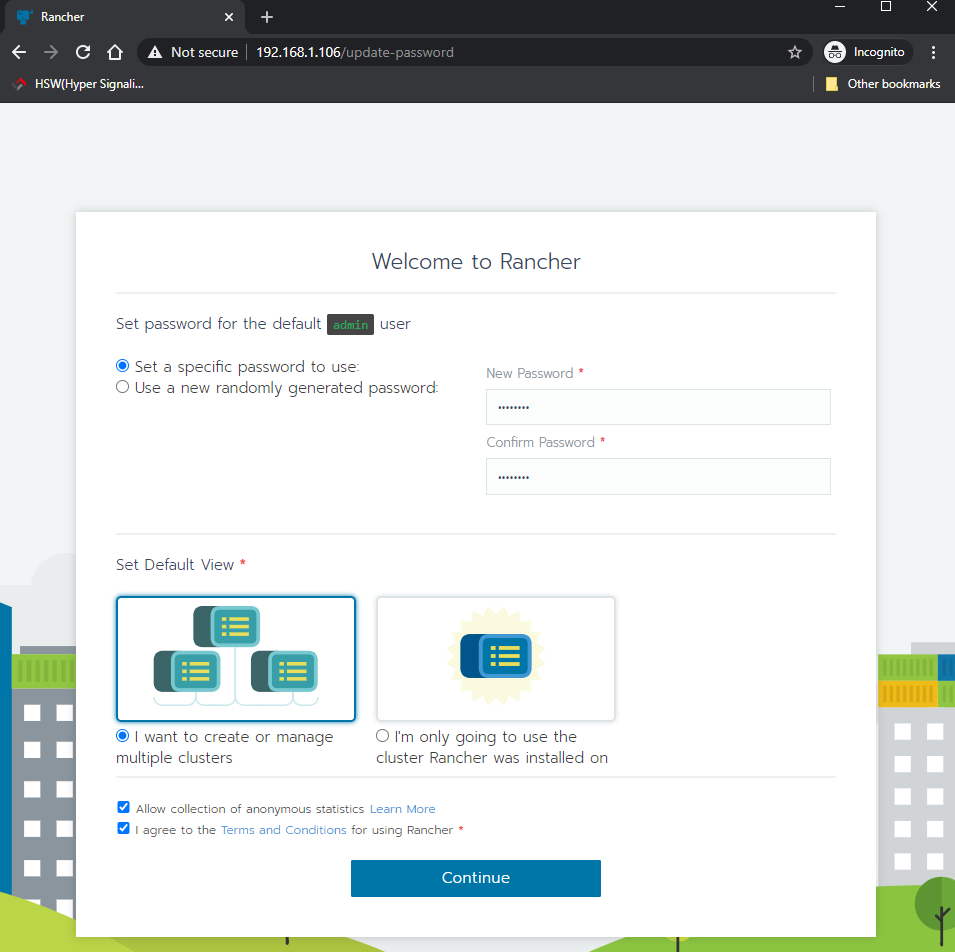This screenshot has height=952, width=955.
Task: Select the Rancher browser tab
Action: (x=125, y=17)
